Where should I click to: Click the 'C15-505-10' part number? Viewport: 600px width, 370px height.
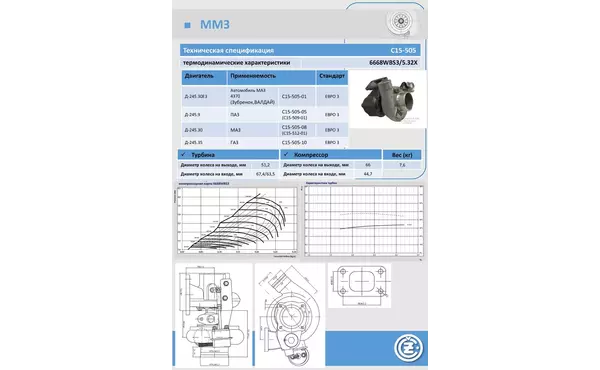point(294,142)
